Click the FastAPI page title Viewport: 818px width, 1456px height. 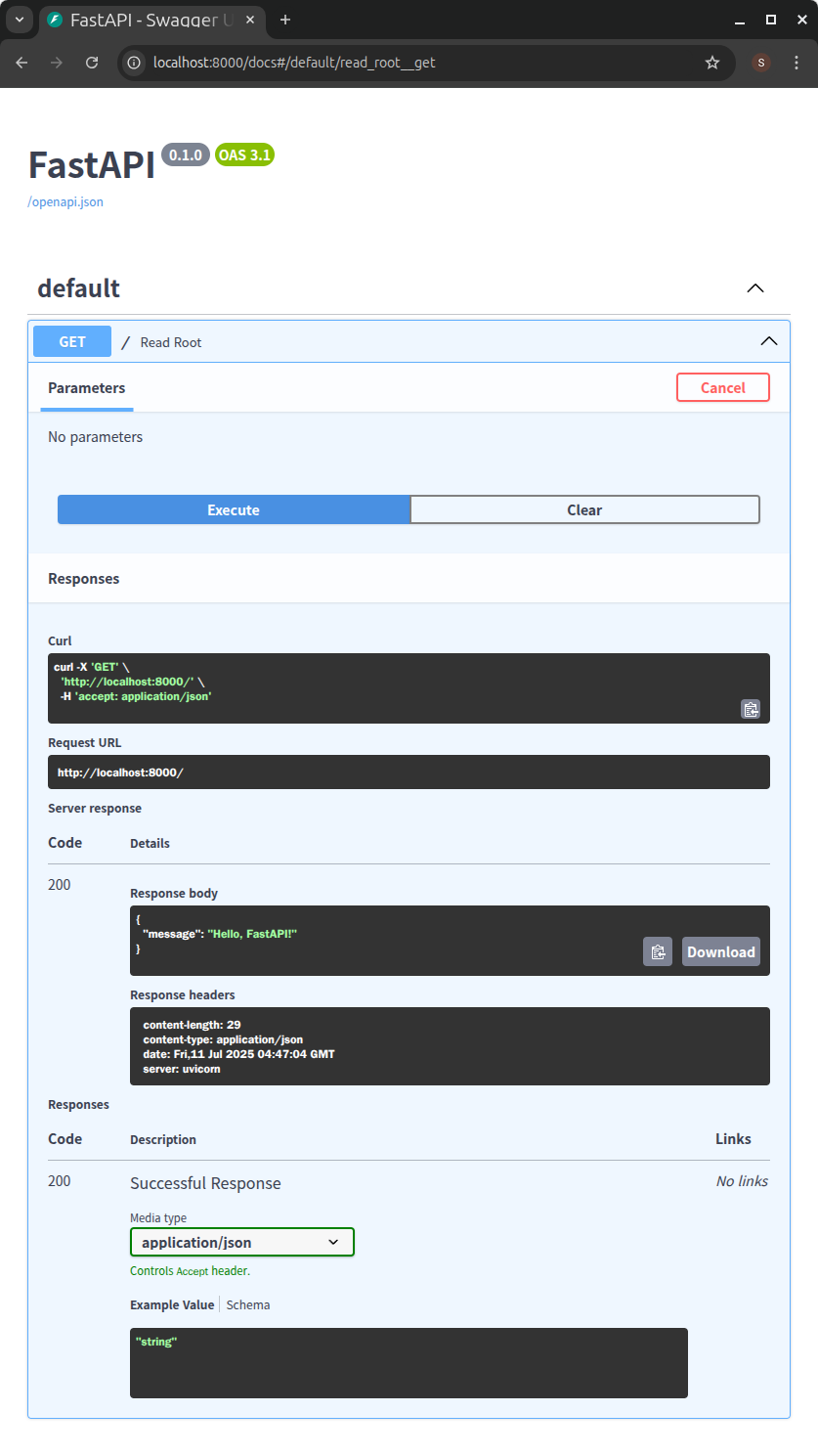pyautogui.click(x=92, y=164)
